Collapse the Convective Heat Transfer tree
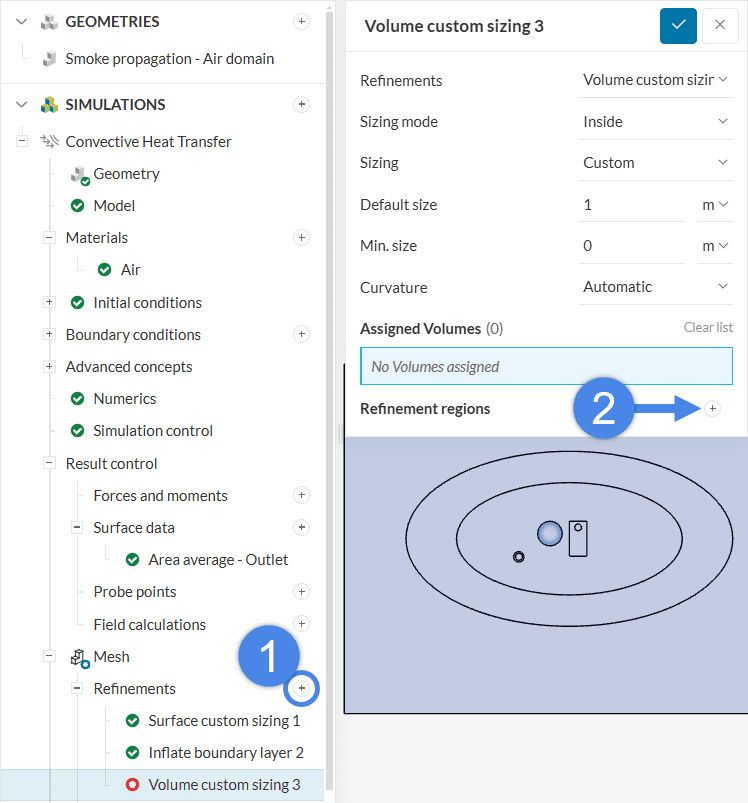This screenshot has width=748, height=803. [21, 142]
